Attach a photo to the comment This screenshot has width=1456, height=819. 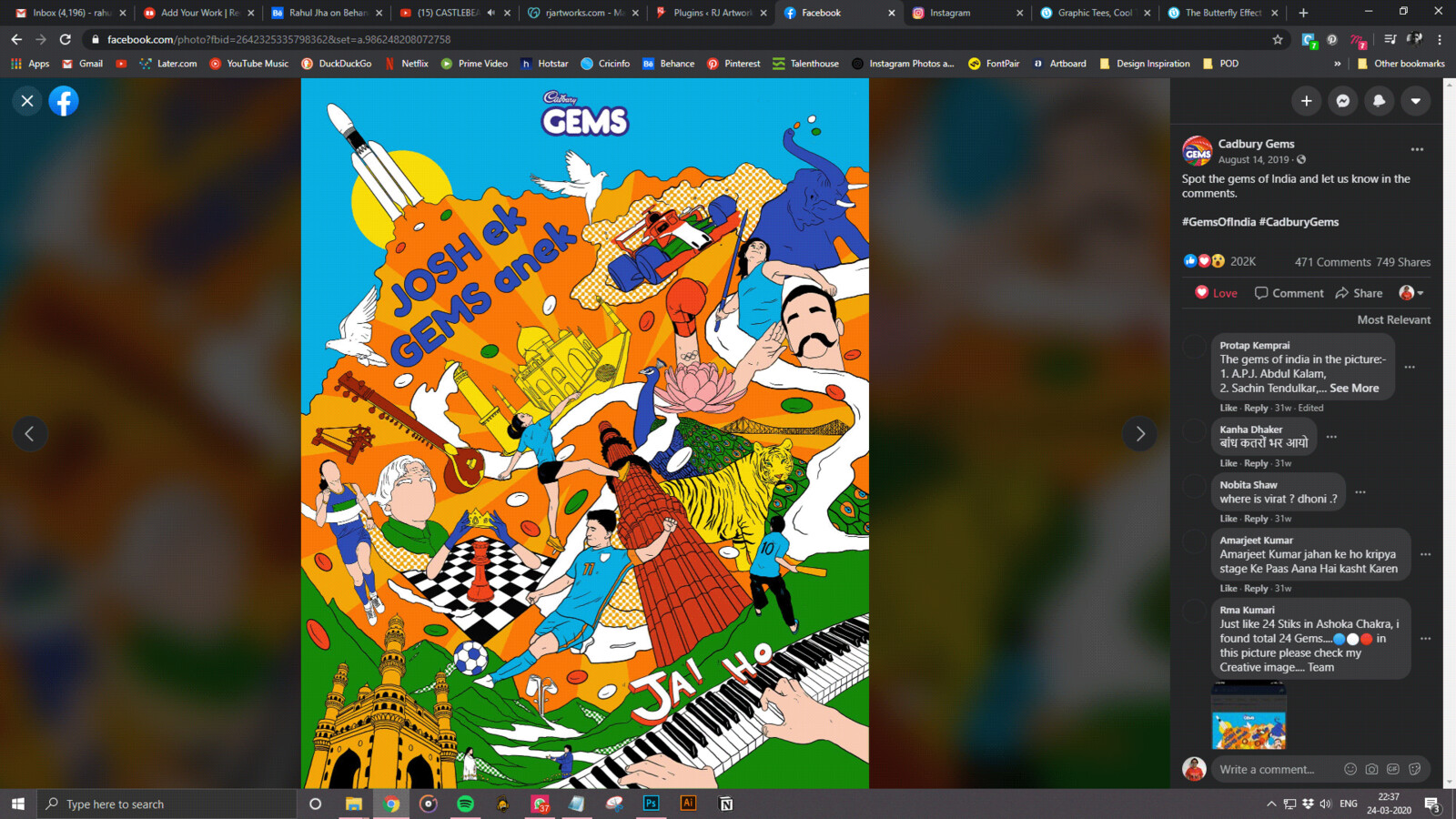click(1371, 769)
